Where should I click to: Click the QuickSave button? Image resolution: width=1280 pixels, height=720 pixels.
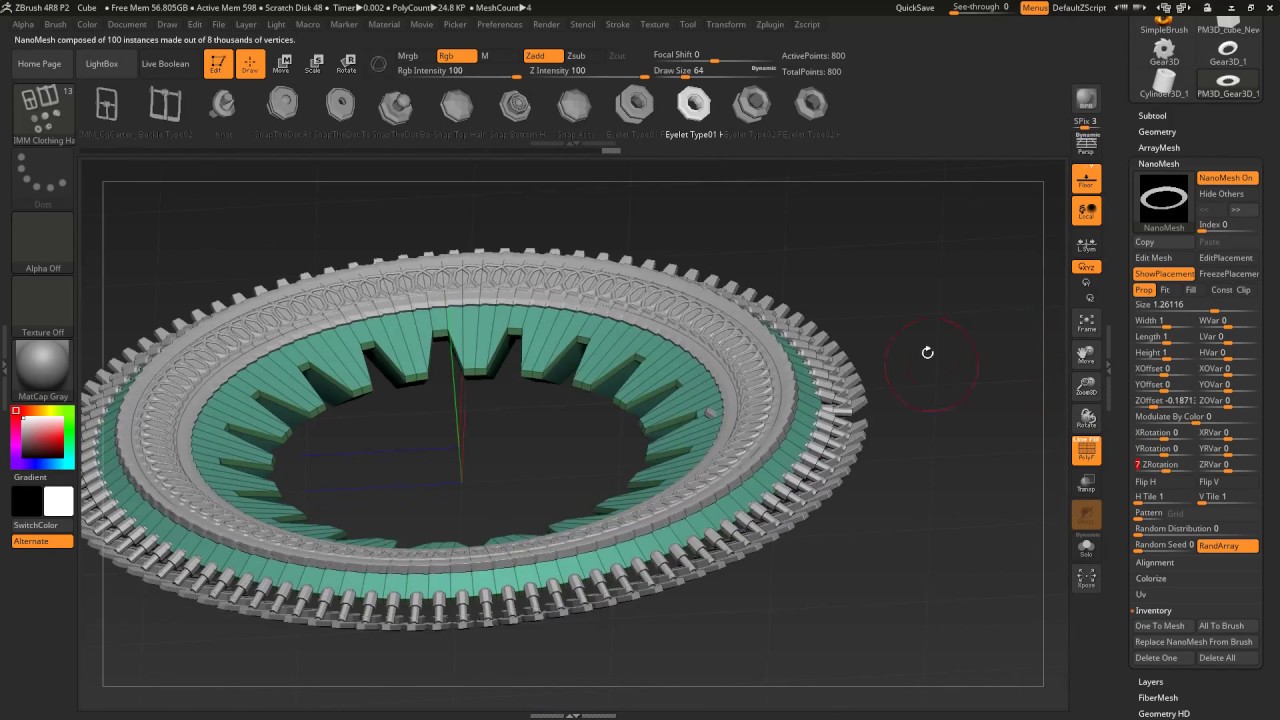(914, 8)
